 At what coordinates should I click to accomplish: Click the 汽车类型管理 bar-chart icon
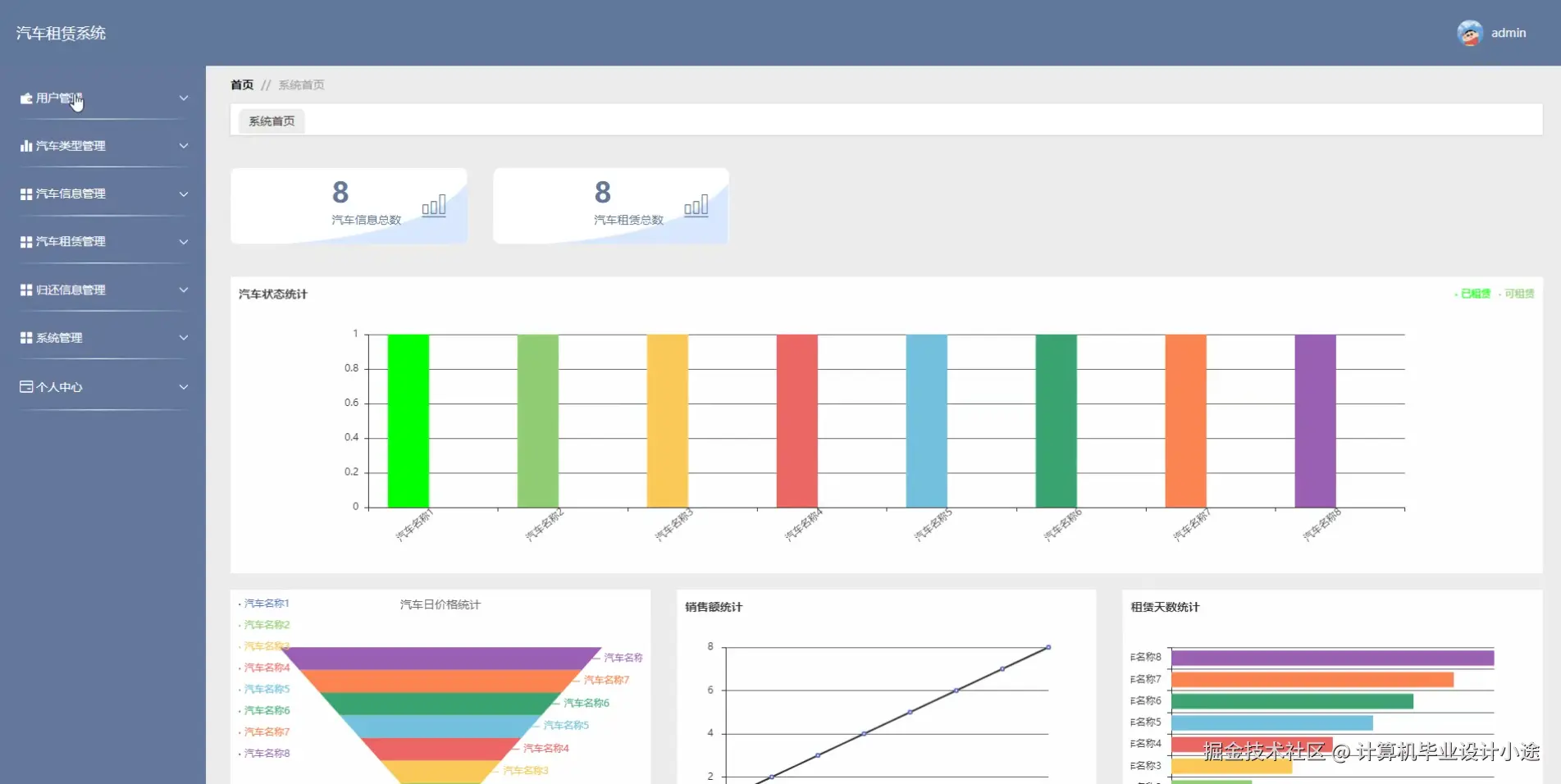[26, 146]
